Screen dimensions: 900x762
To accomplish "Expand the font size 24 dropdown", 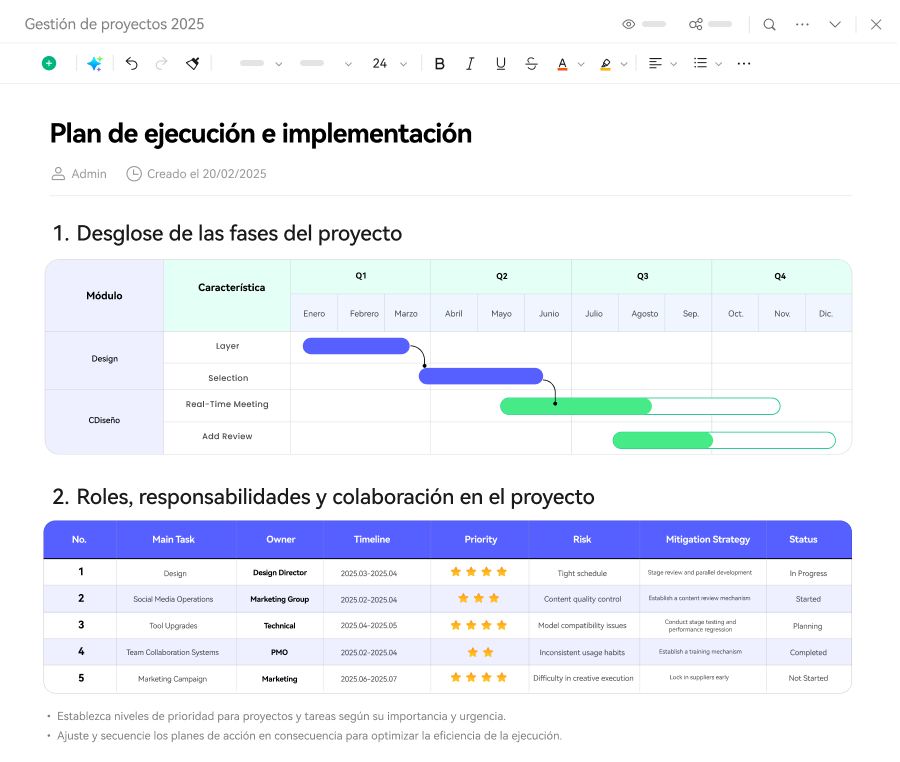I will tap(403, 63).
